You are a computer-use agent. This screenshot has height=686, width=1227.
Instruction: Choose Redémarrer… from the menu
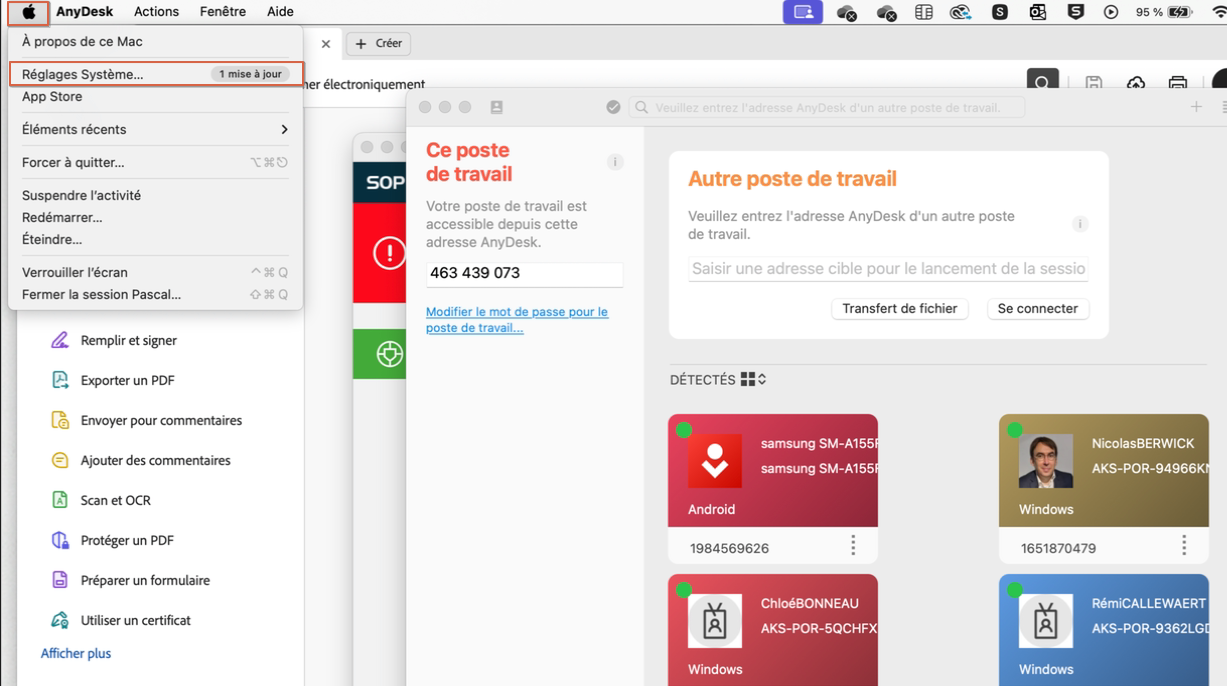(155, 217)
